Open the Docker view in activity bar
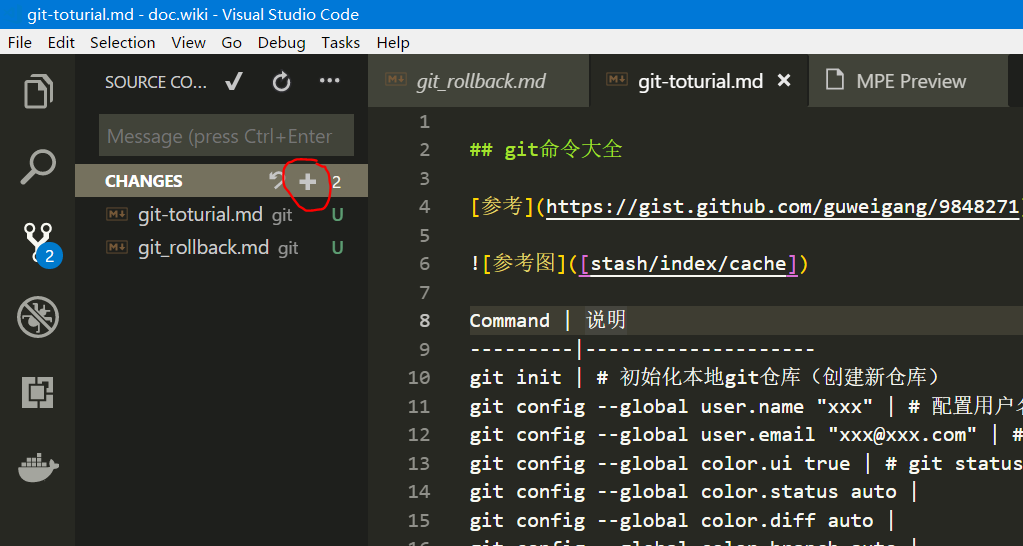1023x546 pixels. coord(38,467)
